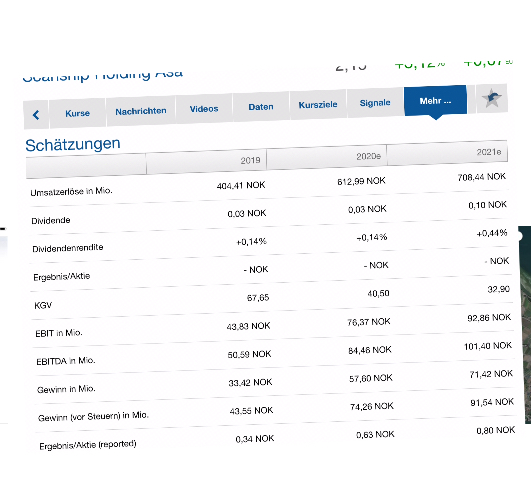This screenshot has height=486, width=531.
Task: Select the 33,42 NOK Gewinn value
Action: [x=250, y=383]
